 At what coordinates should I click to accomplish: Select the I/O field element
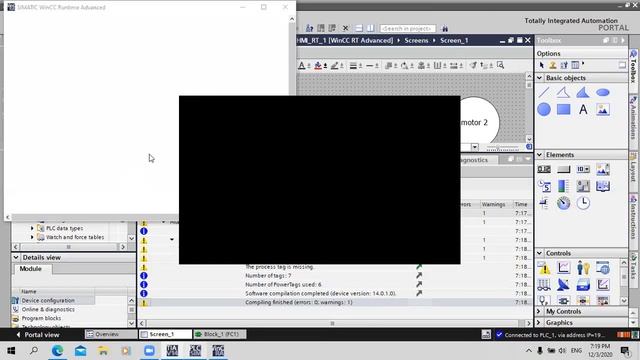tap(544, 169)
